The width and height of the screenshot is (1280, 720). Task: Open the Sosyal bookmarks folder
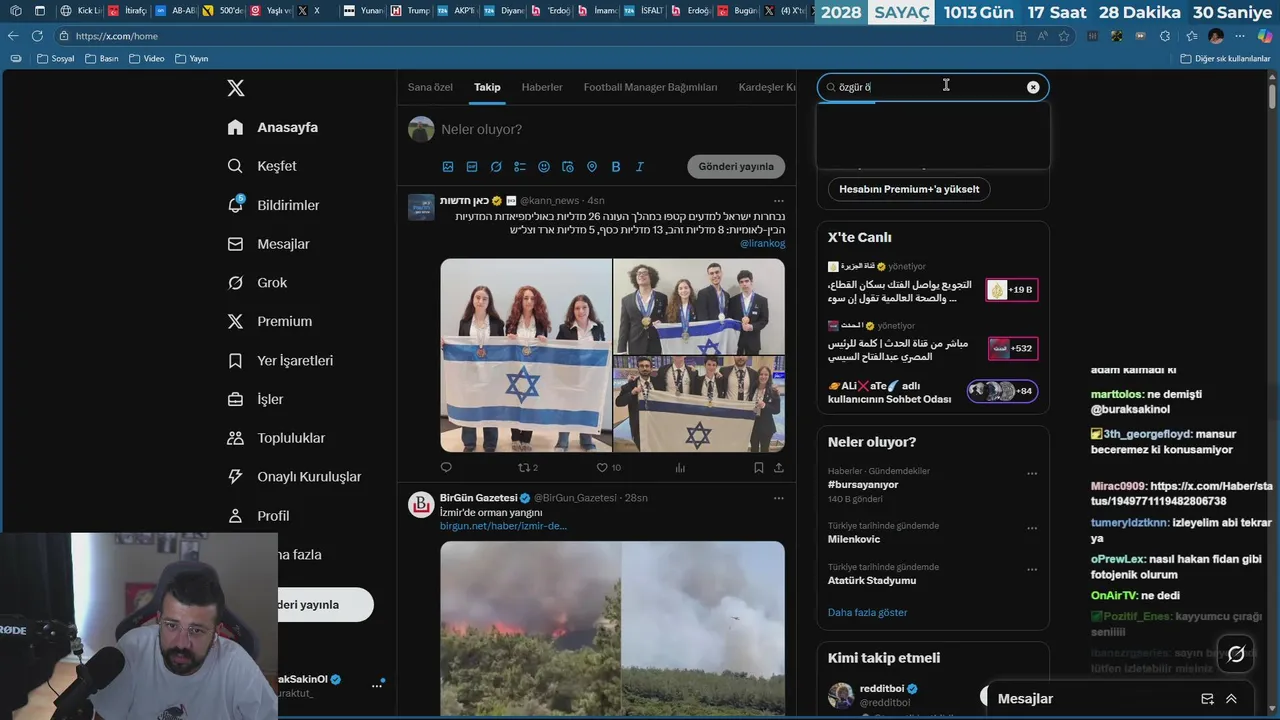[56, 59]
